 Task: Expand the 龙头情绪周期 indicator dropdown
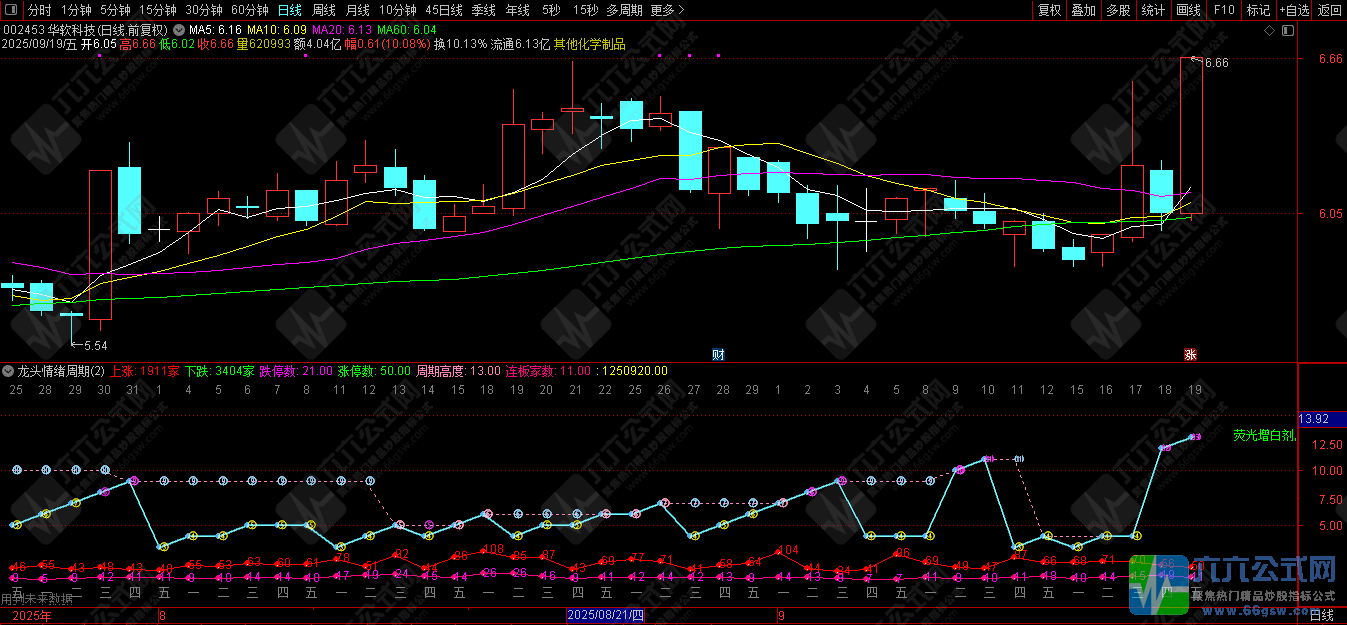[9, 371]
